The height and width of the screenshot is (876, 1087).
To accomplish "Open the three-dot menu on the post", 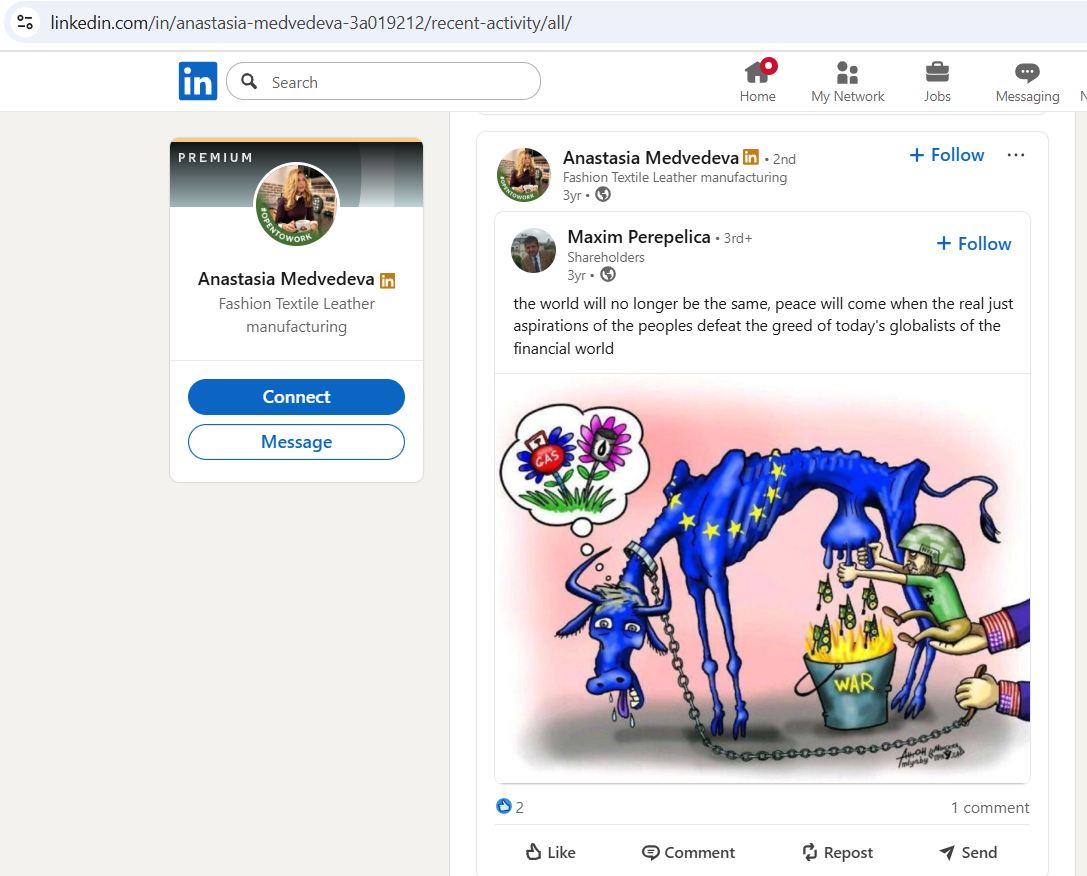I will tap(1017, 155).
